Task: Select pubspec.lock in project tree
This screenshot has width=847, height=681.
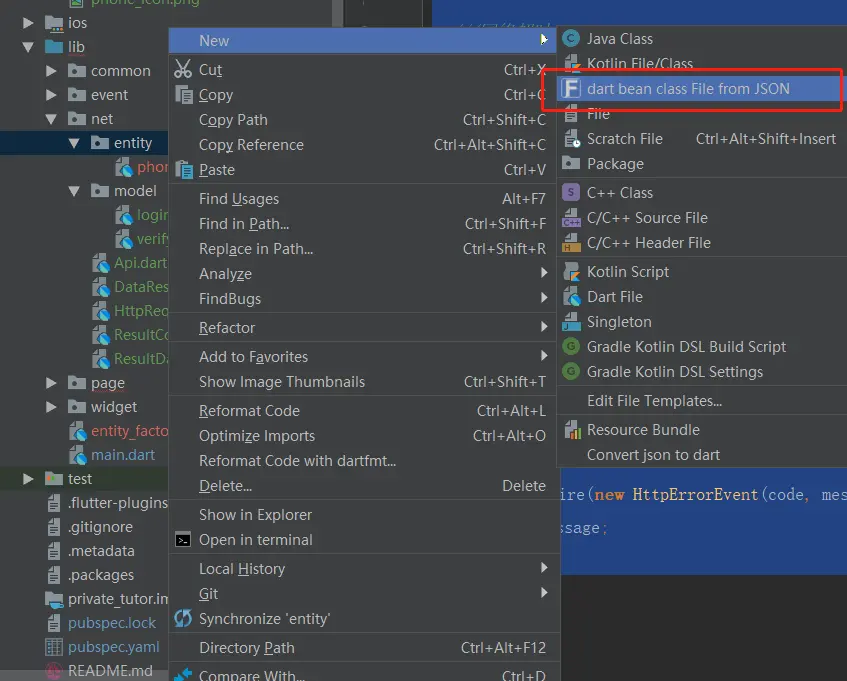Action: [x=112, y=623]
